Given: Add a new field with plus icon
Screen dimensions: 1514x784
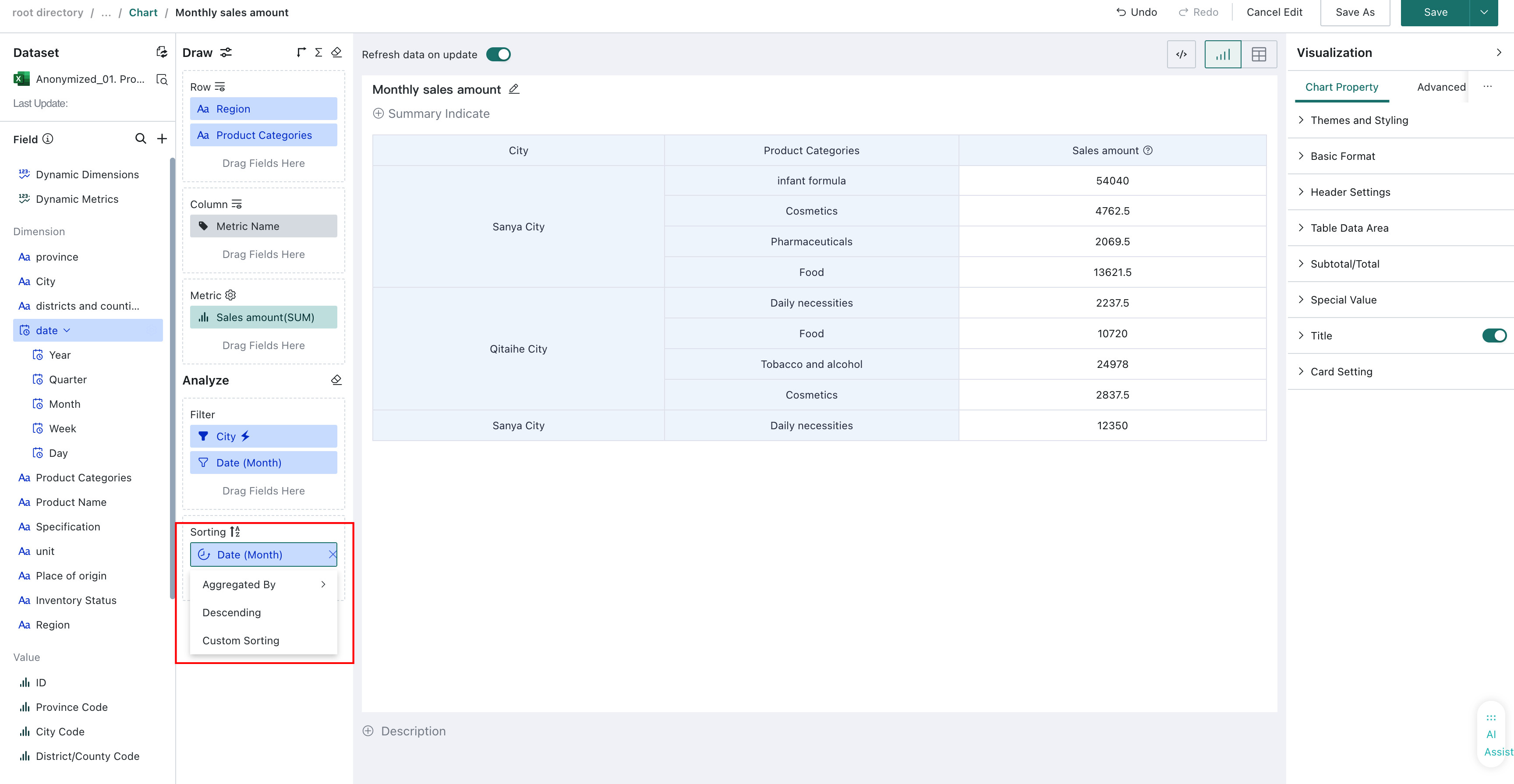Looking at the screenshot, I should 162,139.
